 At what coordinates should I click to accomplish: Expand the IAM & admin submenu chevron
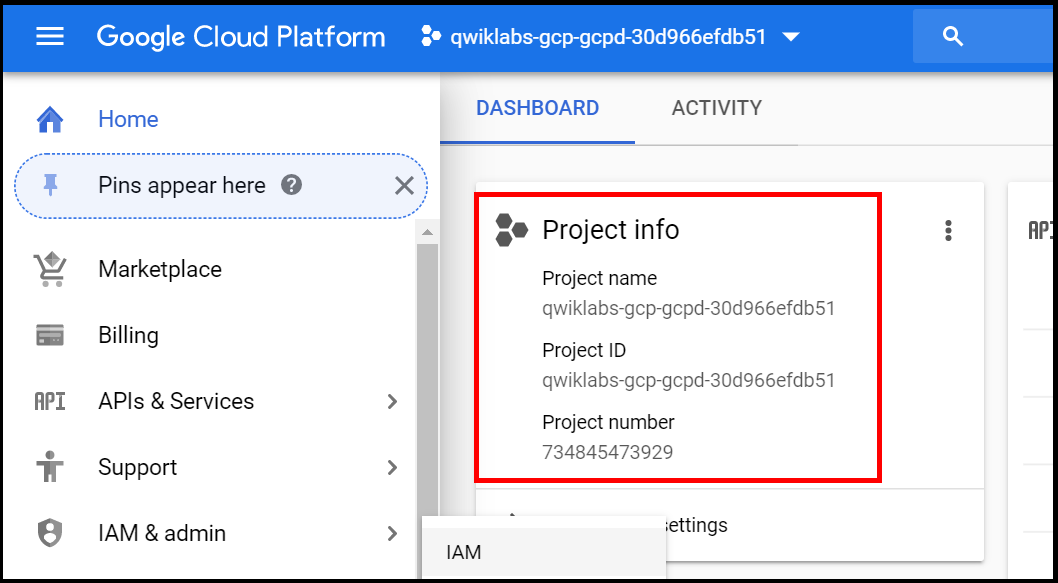[x=393, y=533]
